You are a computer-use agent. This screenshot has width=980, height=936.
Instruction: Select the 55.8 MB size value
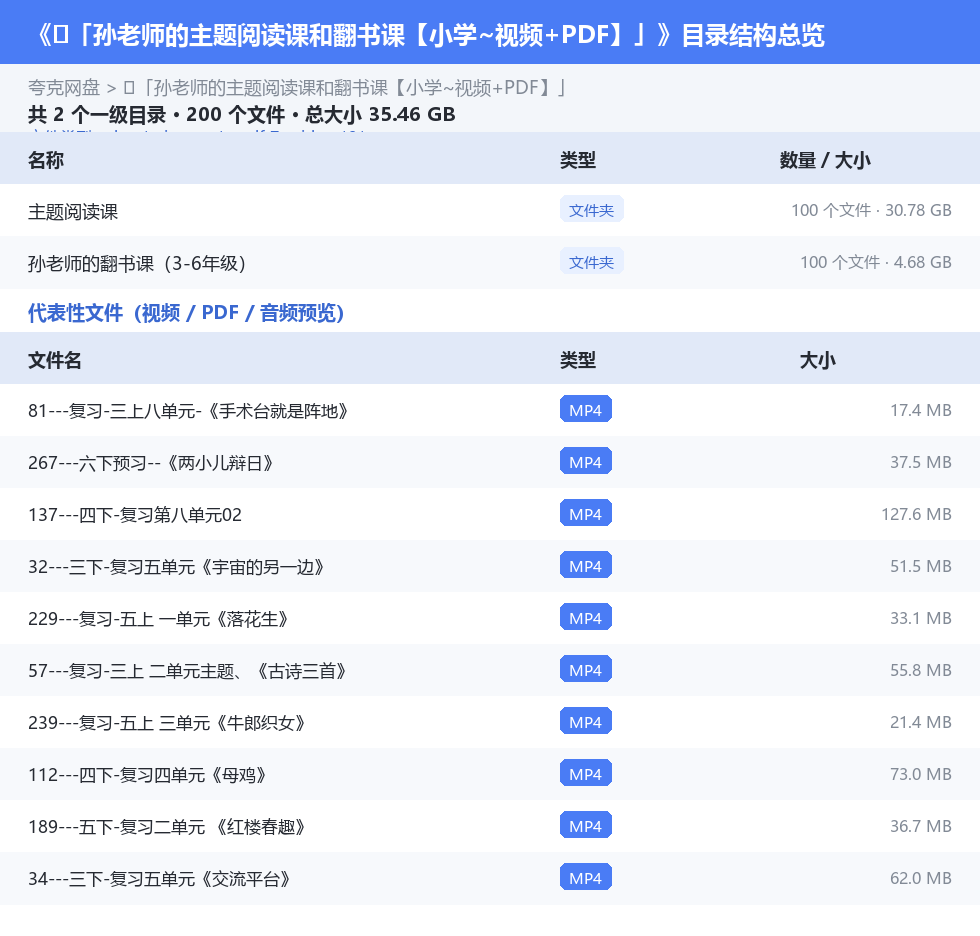coord(921,670)
